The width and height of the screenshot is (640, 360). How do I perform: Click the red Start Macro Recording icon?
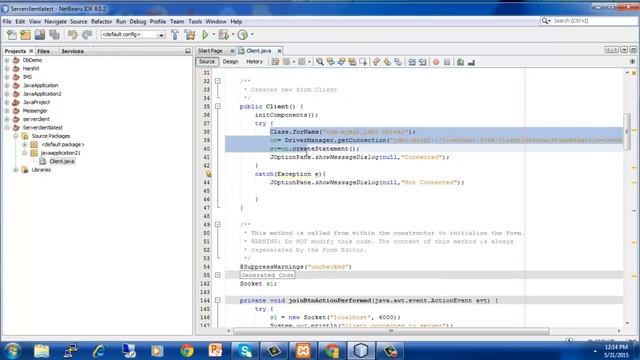(x=436, y=62)
